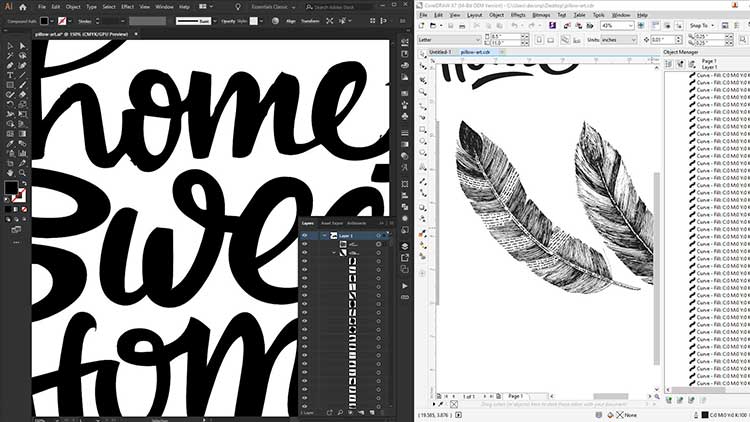Open Illustrator Select menu
The image size is (750, 422).
tap(109, 7)
